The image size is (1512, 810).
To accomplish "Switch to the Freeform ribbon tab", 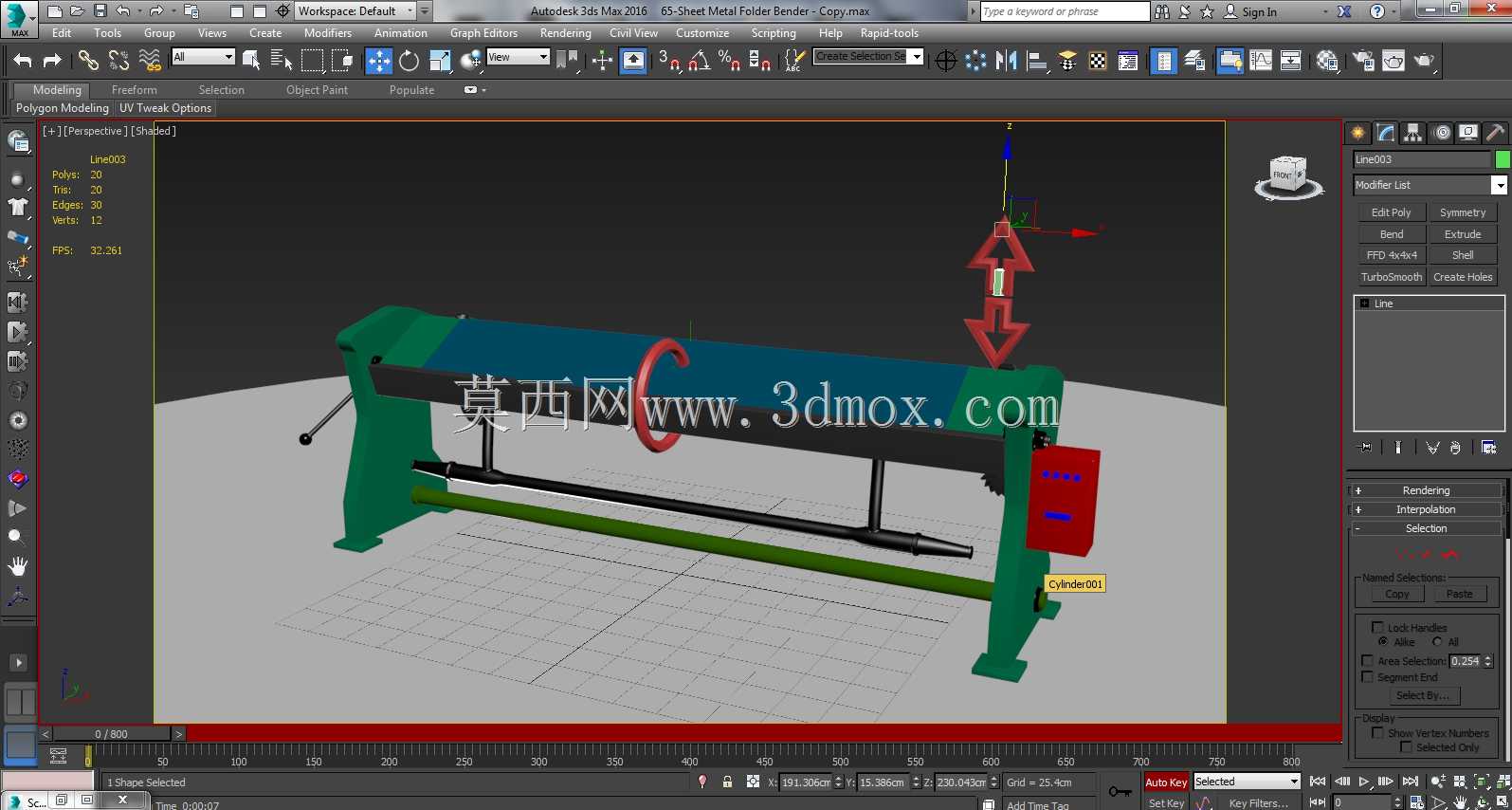I will (135, 90).
